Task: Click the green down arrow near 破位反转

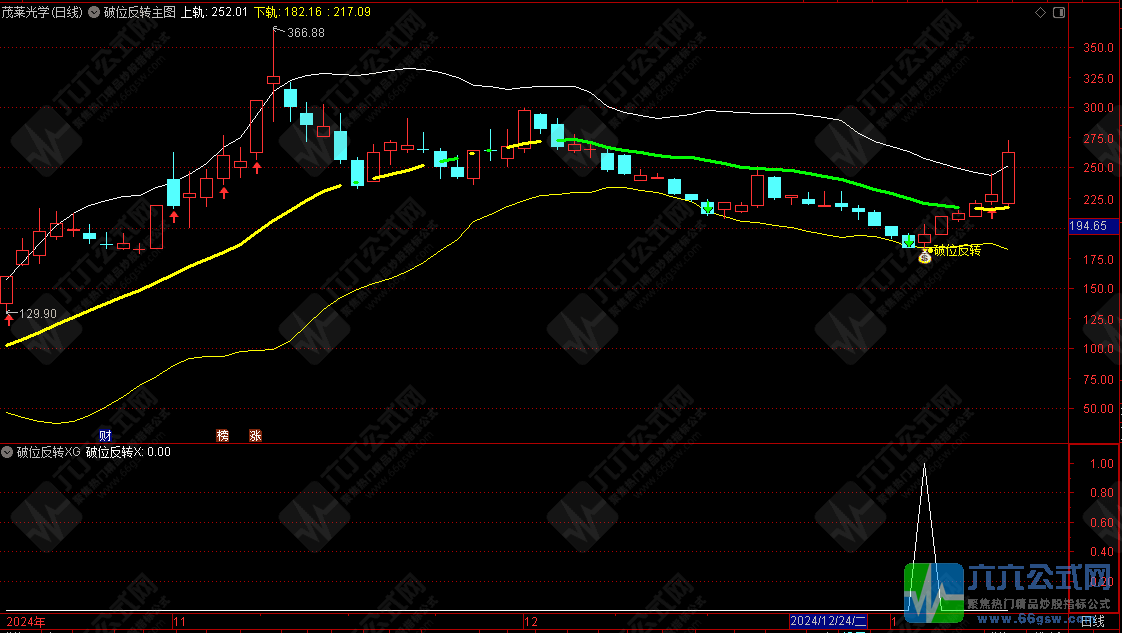Action: (x=908, y=242)
